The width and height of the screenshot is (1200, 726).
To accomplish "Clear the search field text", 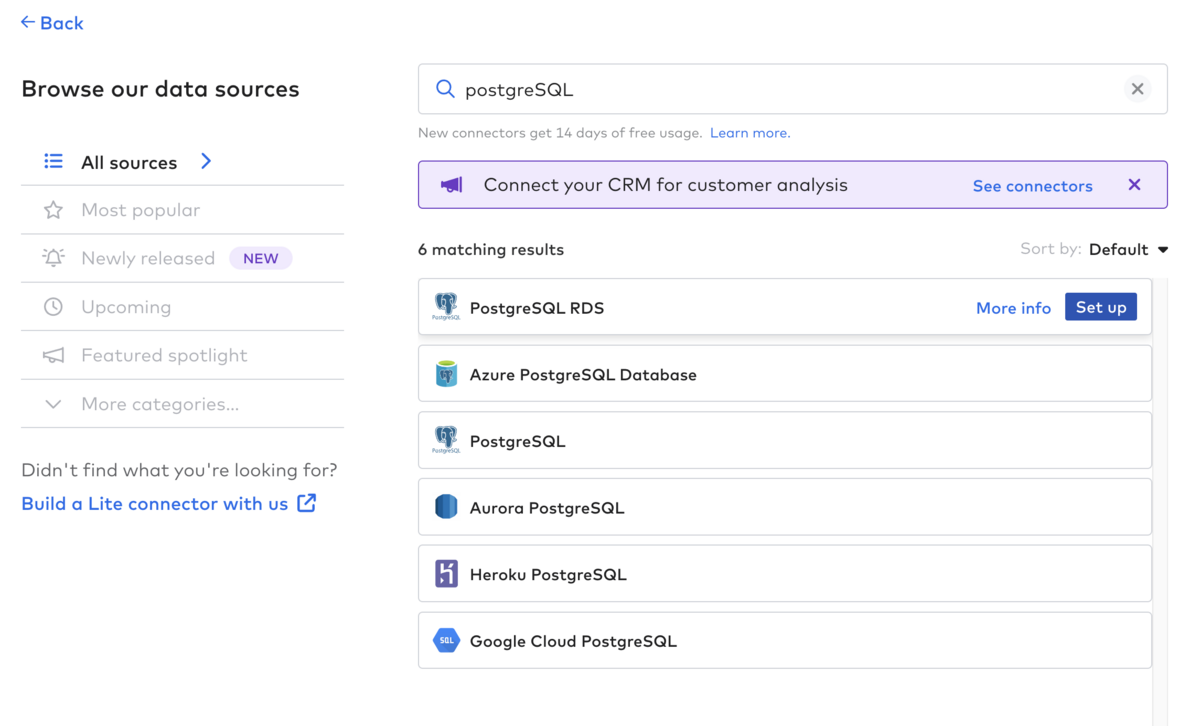I will click(1137, 89).
